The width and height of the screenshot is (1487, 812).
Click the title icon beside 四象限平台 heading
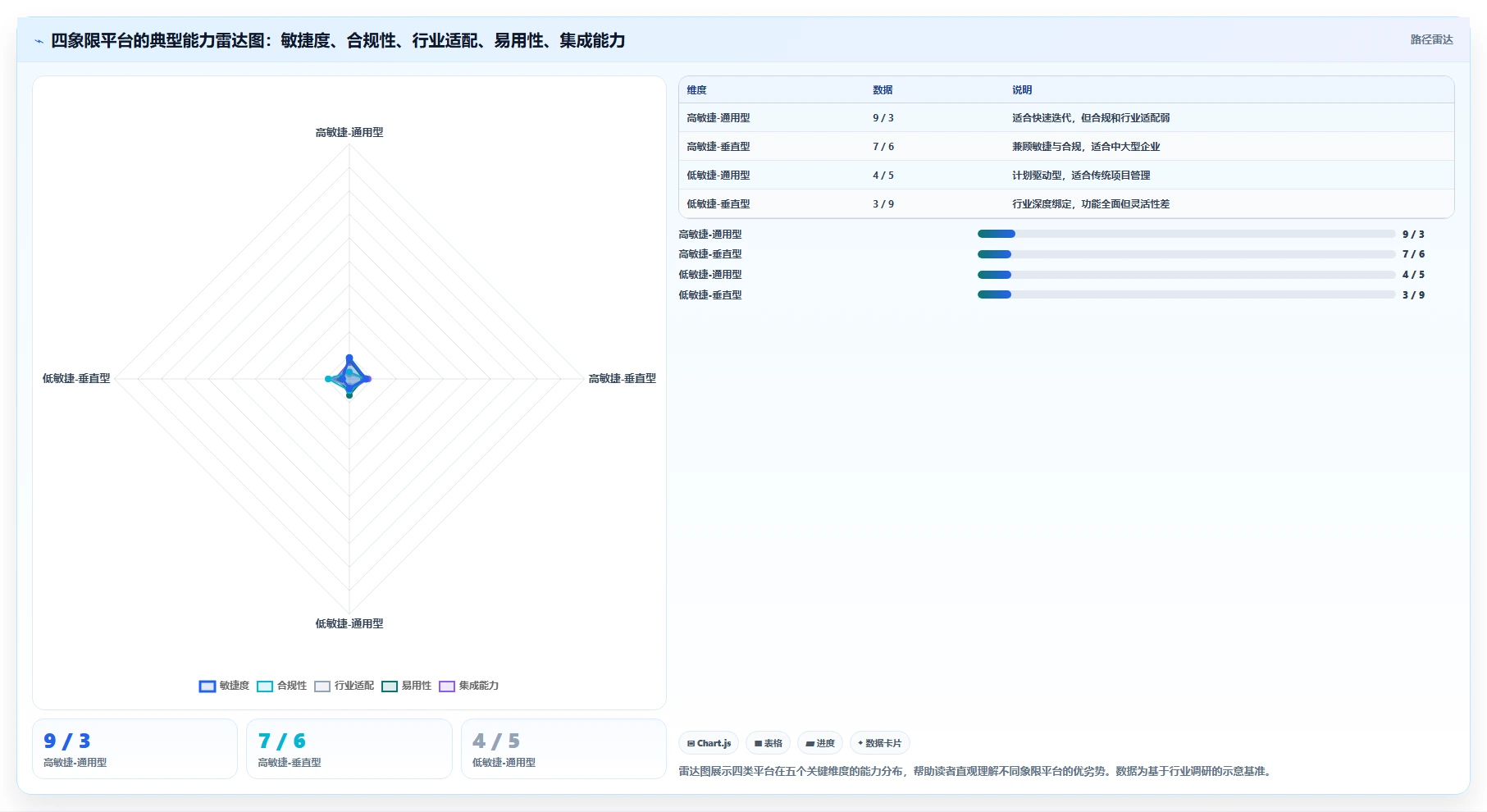tap(39, 41)
